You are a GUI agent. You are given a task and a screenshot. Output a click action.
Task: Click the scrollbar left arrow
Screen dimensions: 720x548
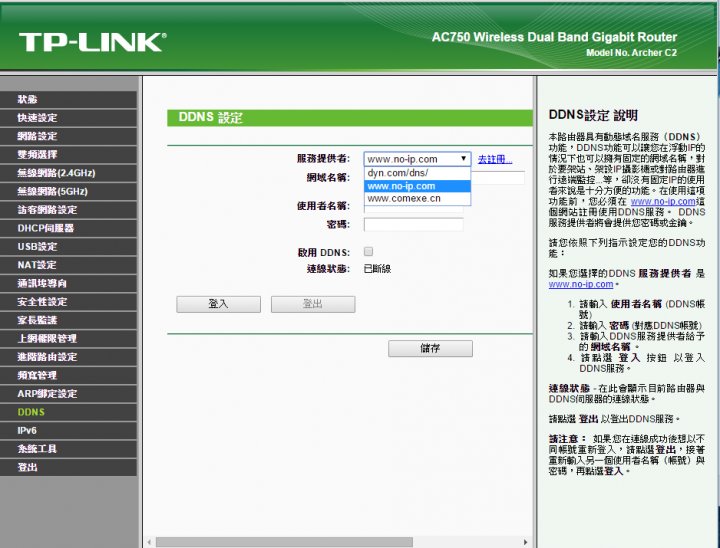(149, 542)
